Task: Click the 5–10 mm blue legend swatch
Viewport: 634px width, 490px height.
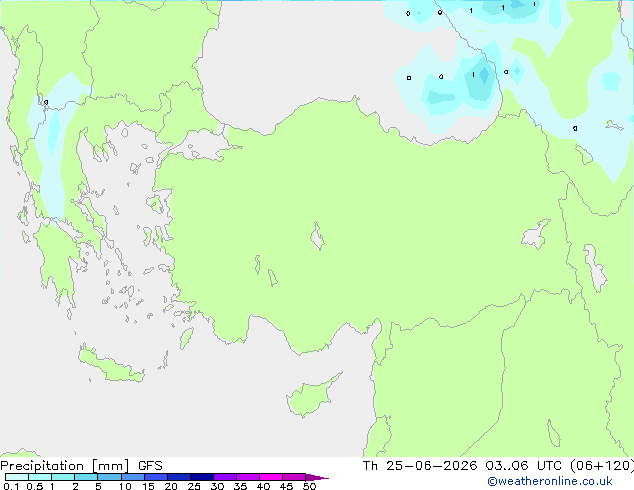Action: coord(109,477)
